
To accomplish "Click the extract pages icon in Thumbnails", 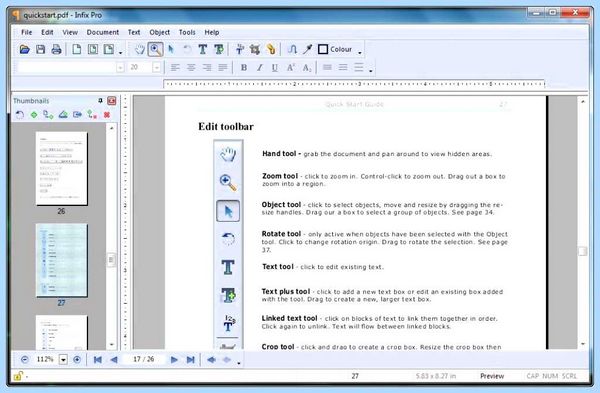I will pos(77,114).
